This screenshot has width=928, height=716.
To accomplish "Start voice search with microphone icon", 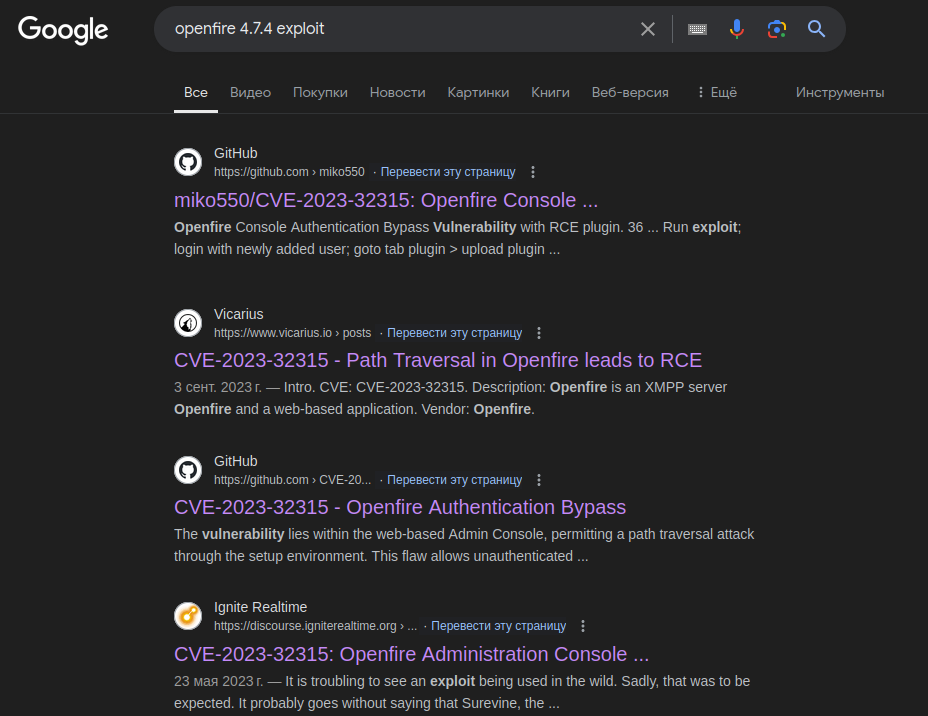I will 736,29.
